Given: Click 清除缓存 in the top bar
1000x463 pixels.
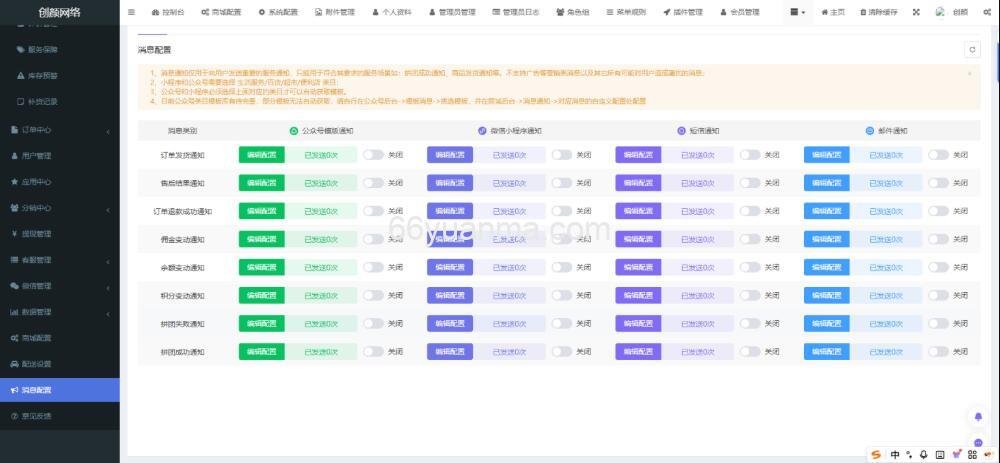Looking at the screenshot, I should (878, 12).
